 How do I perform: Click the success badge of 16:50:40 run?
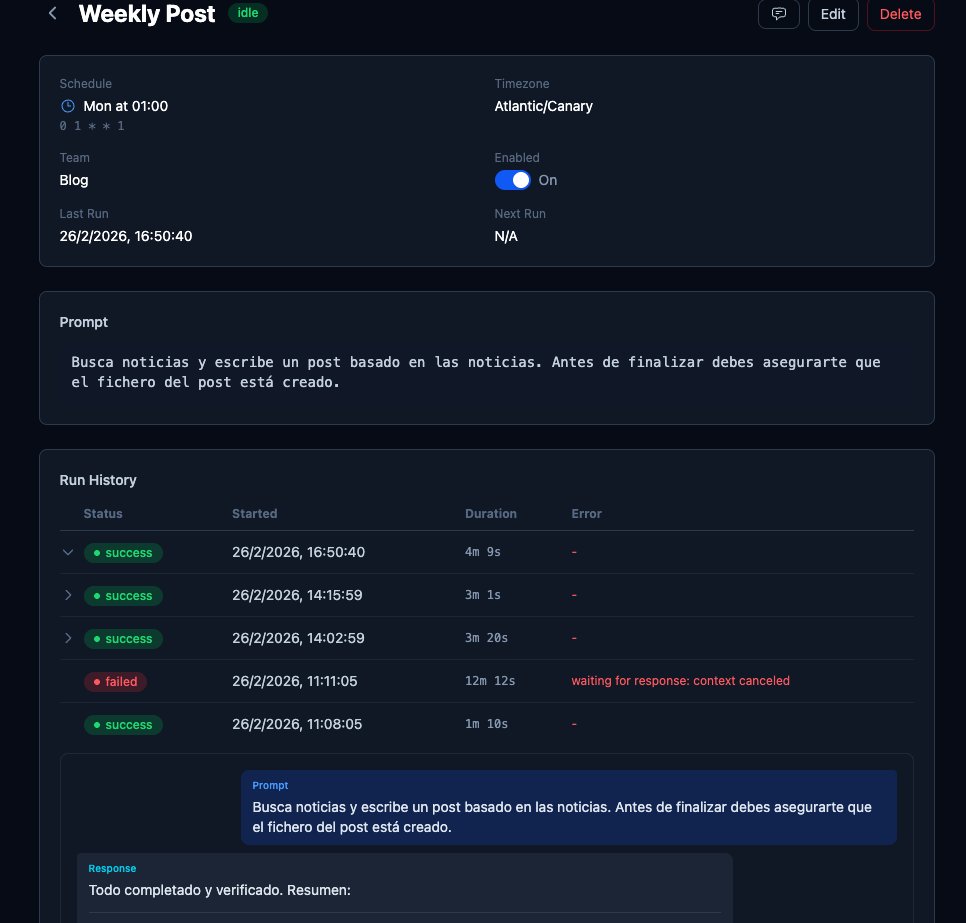123,553
